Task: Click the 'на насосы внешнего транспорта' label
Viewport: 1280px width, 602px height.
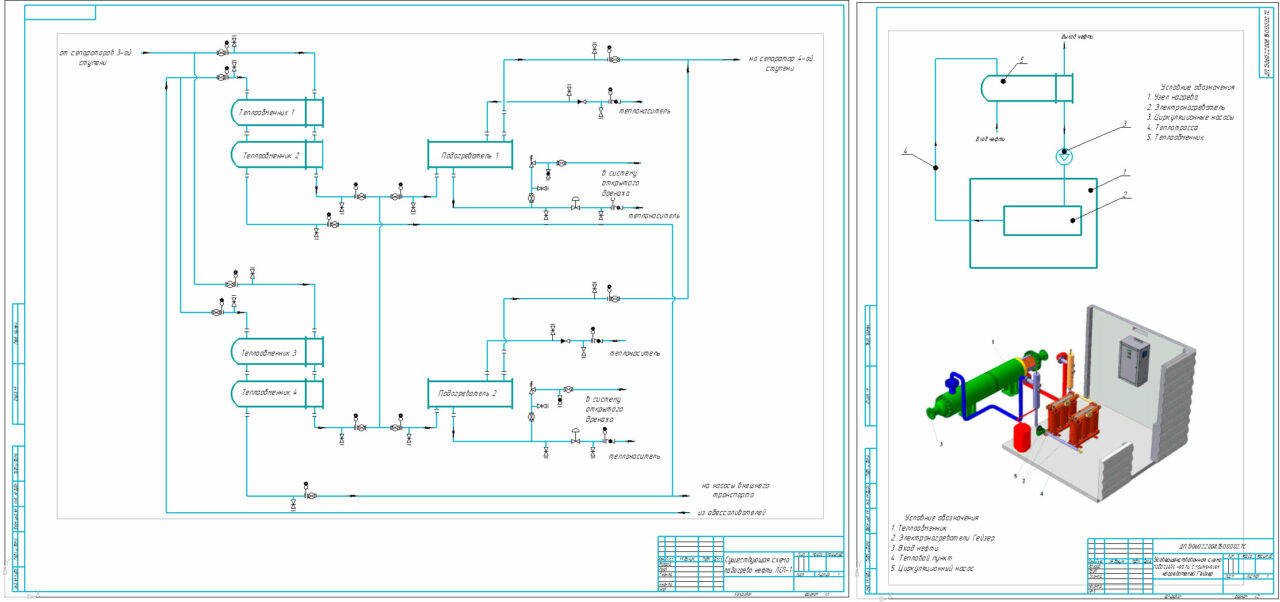Action: pos(735,490)
